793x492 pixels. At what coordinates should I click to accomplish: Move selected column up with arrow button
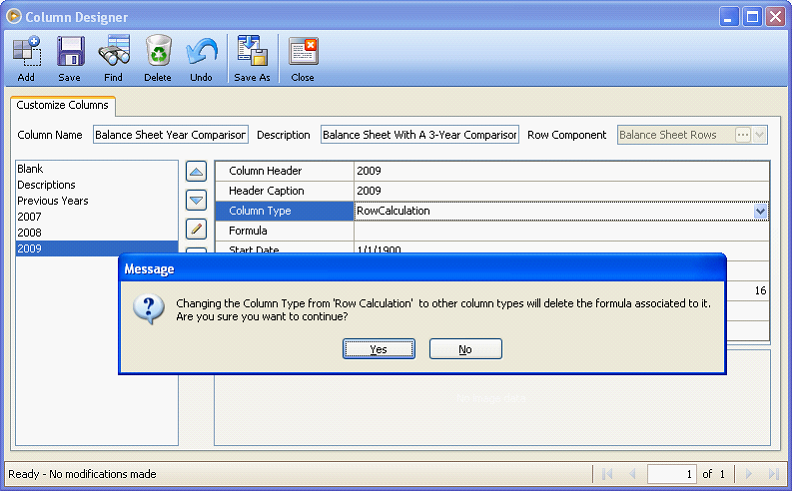[196, 172]
